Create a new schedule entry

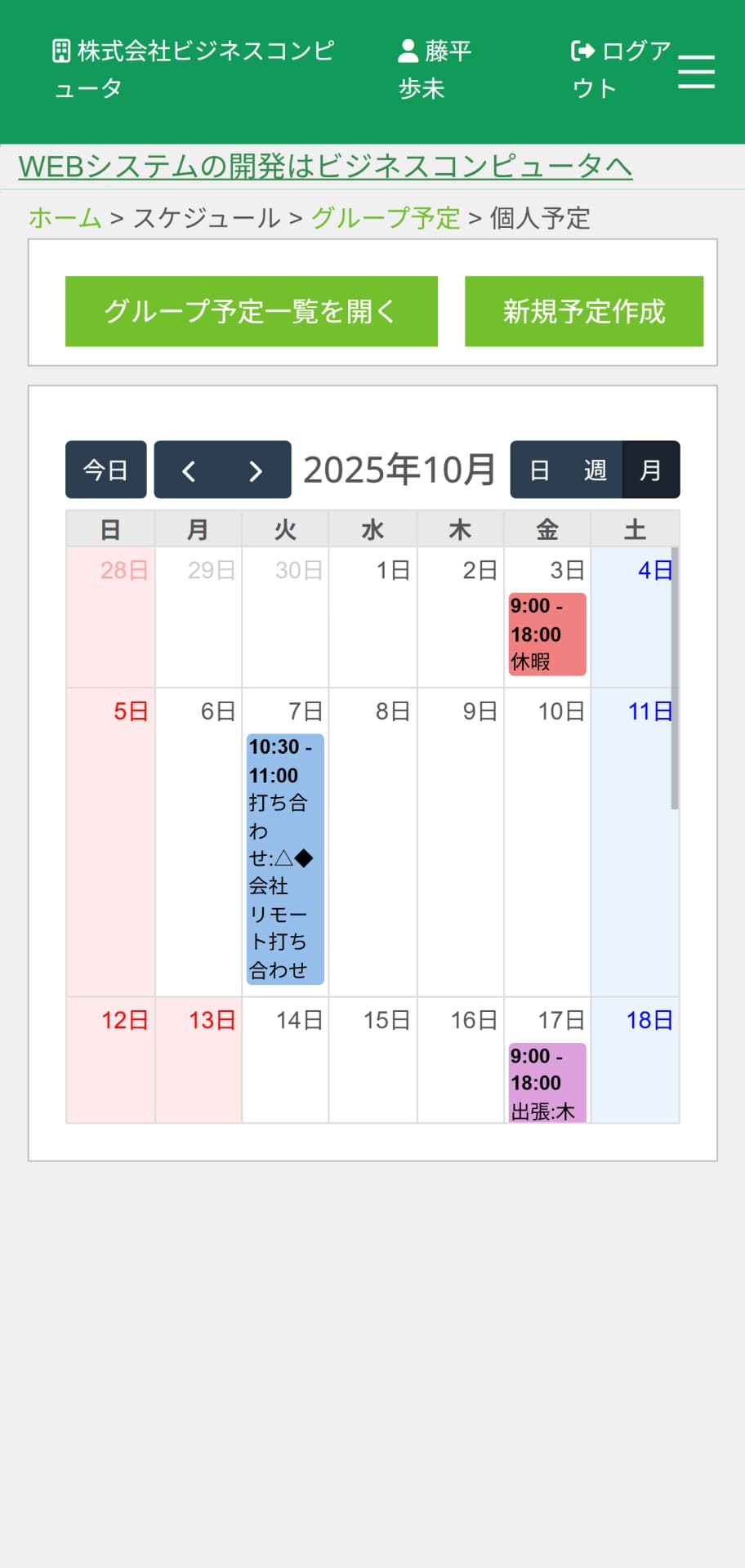(x=583, y=311)
